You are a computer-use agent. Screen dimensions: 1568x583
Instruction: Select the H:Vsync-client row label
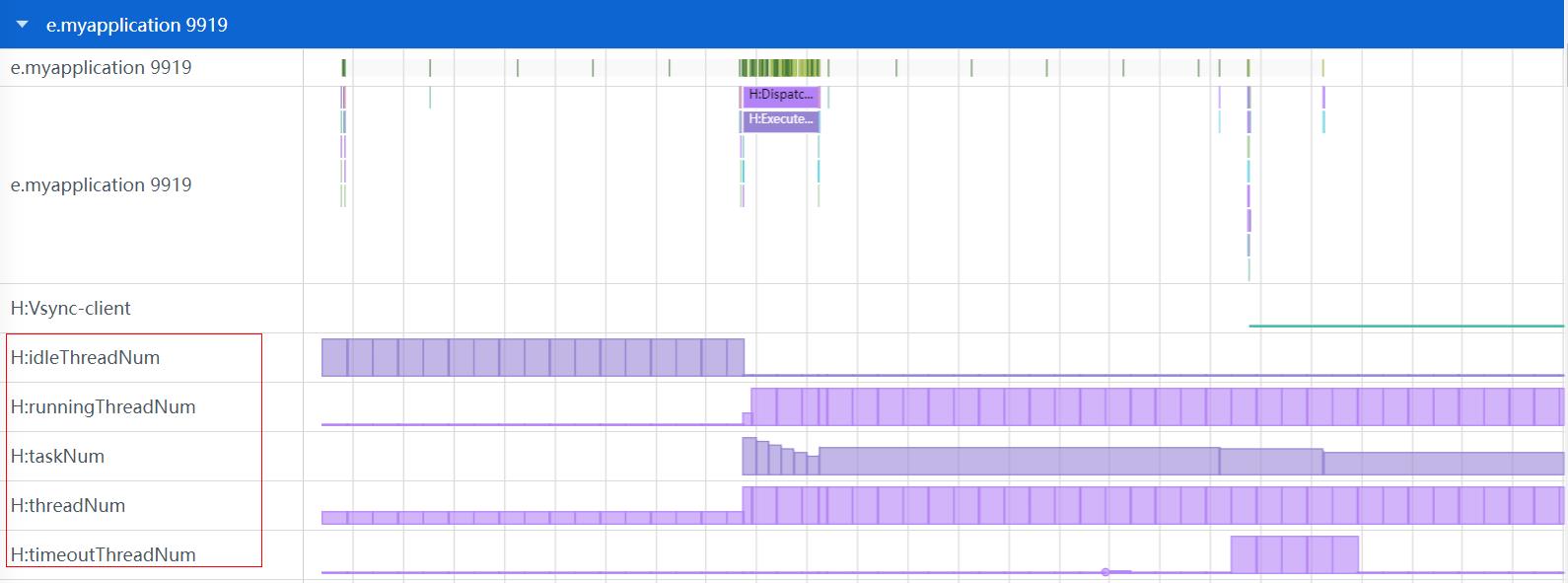(70, 309)
